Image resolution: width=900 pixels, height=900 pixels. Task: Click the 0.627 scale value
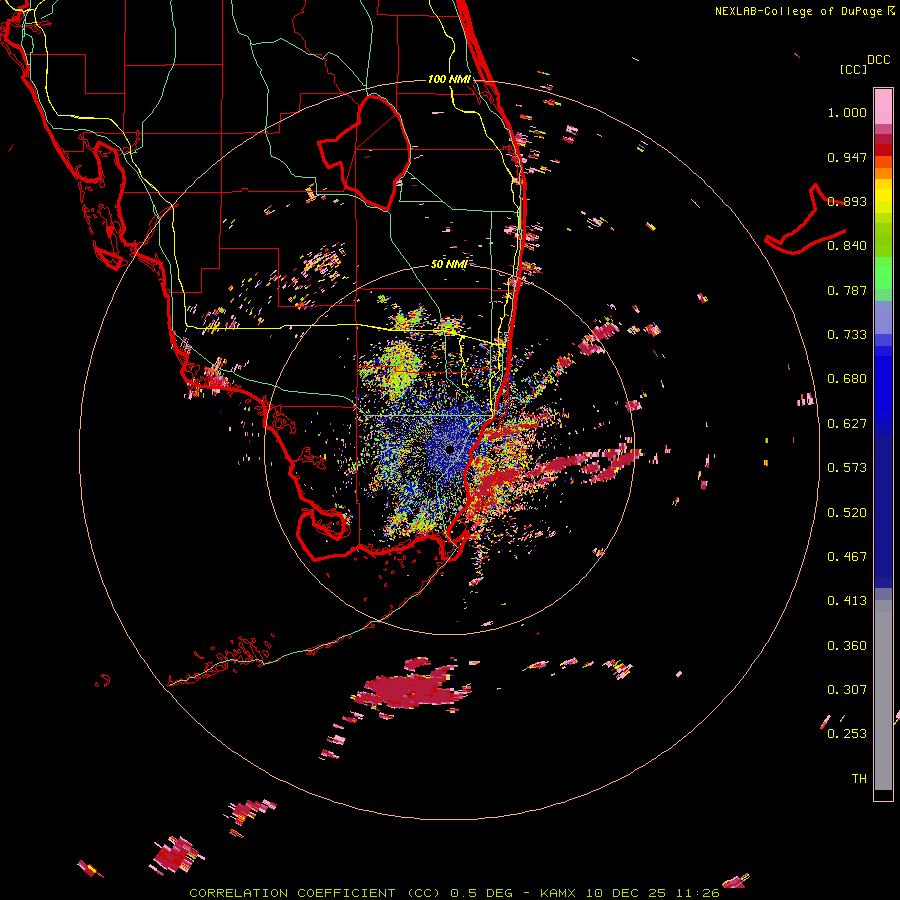tap(847, 424)
